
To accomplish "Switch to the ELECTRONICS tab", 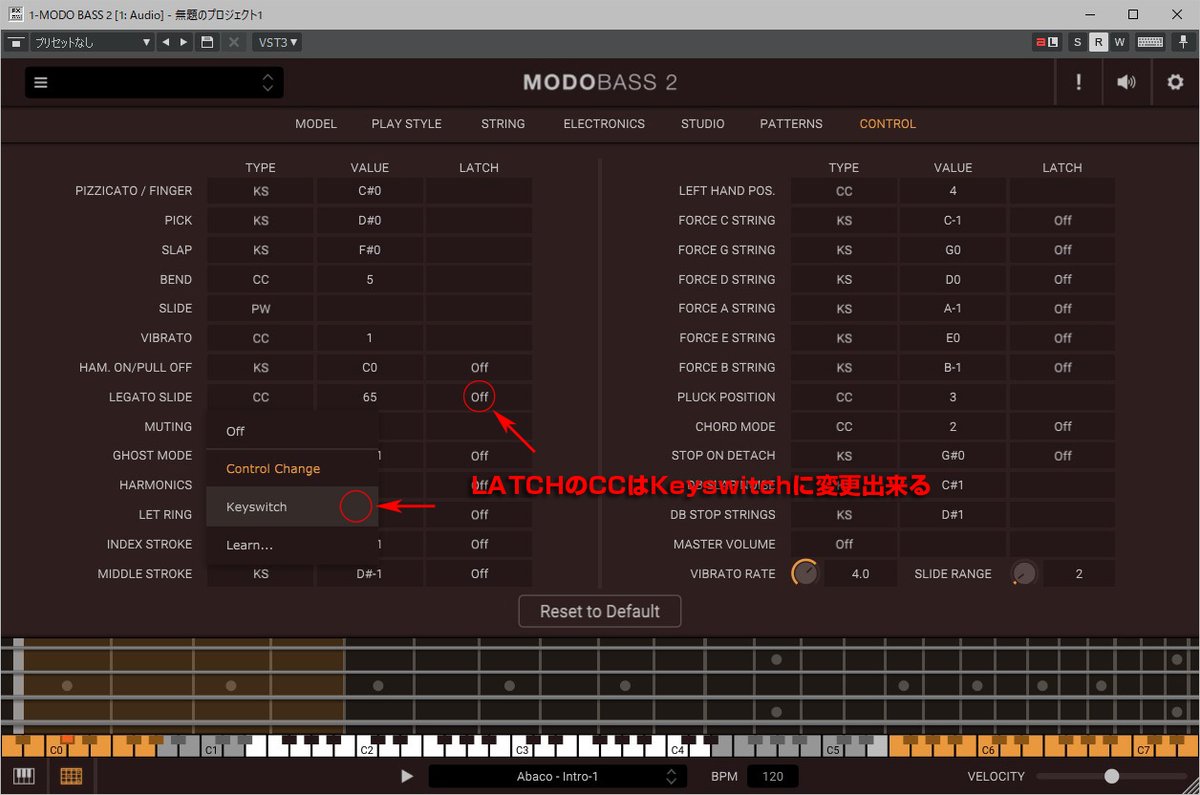I will pyautogui.click(x=604, y=124).
